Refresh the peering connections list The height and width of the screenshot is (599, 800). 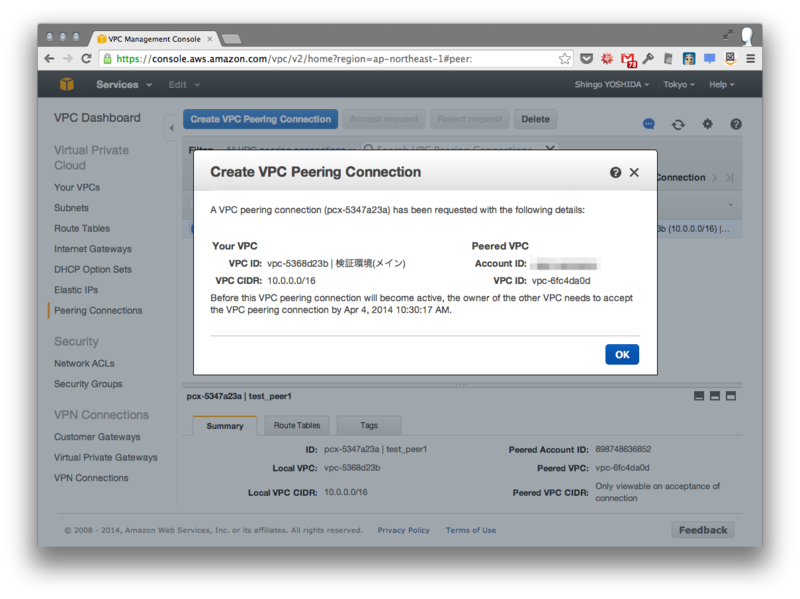[678, 124]
